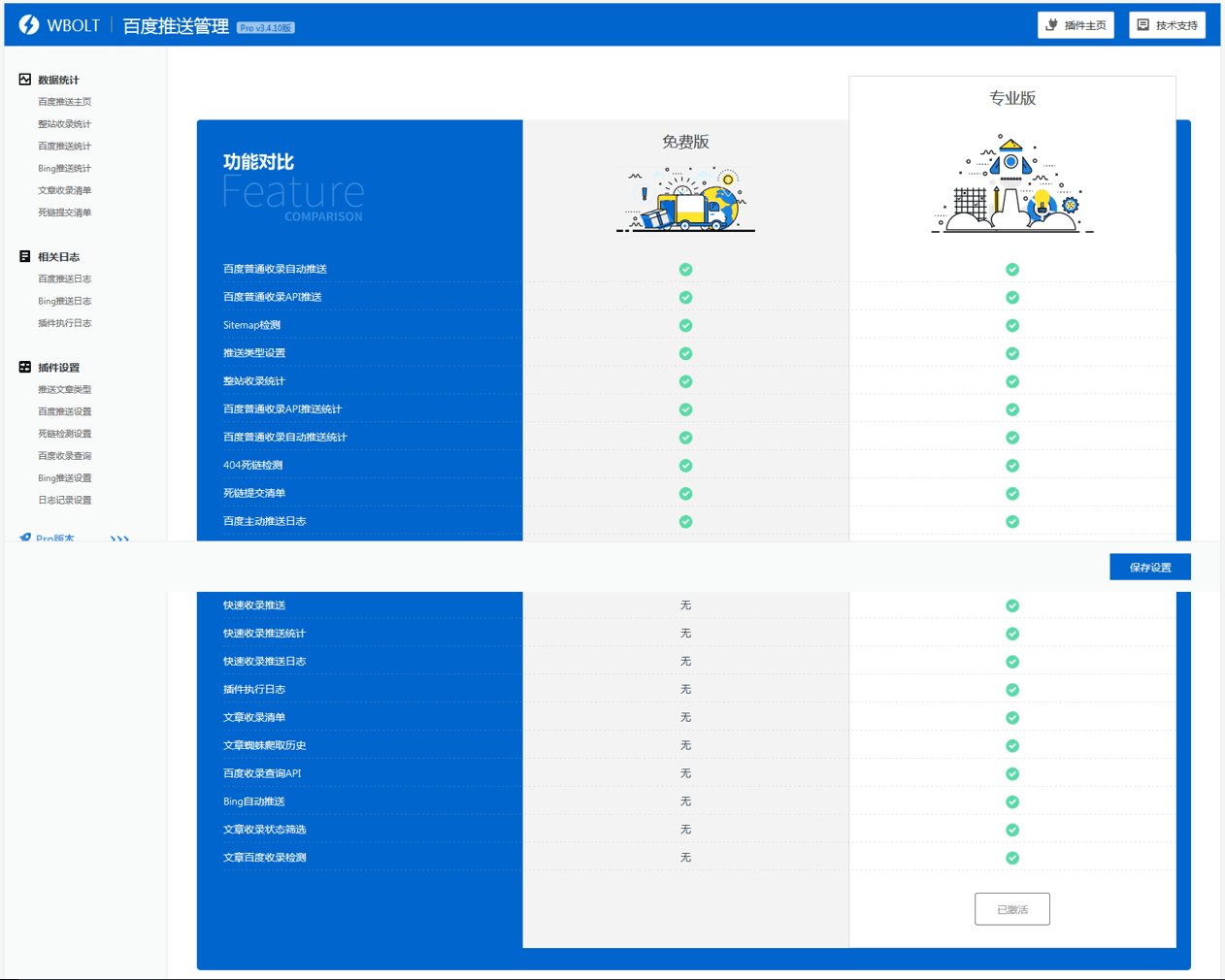This screenshot has height=980, width=1225.
Task: Click the Pro v3.4.10 version badge
Action: point(266,28)
